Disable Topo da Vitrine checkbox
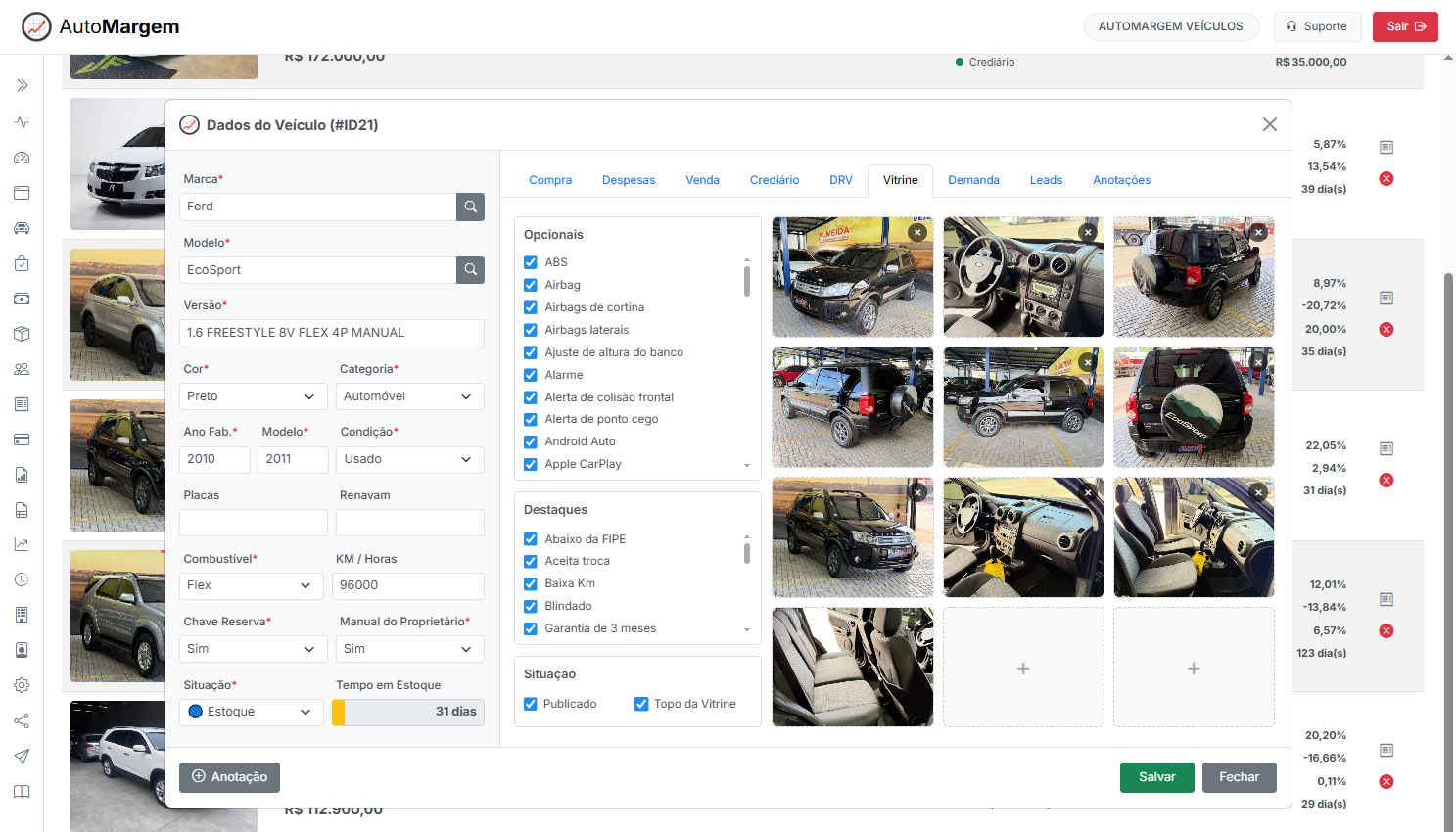 (x=641, y=704)
